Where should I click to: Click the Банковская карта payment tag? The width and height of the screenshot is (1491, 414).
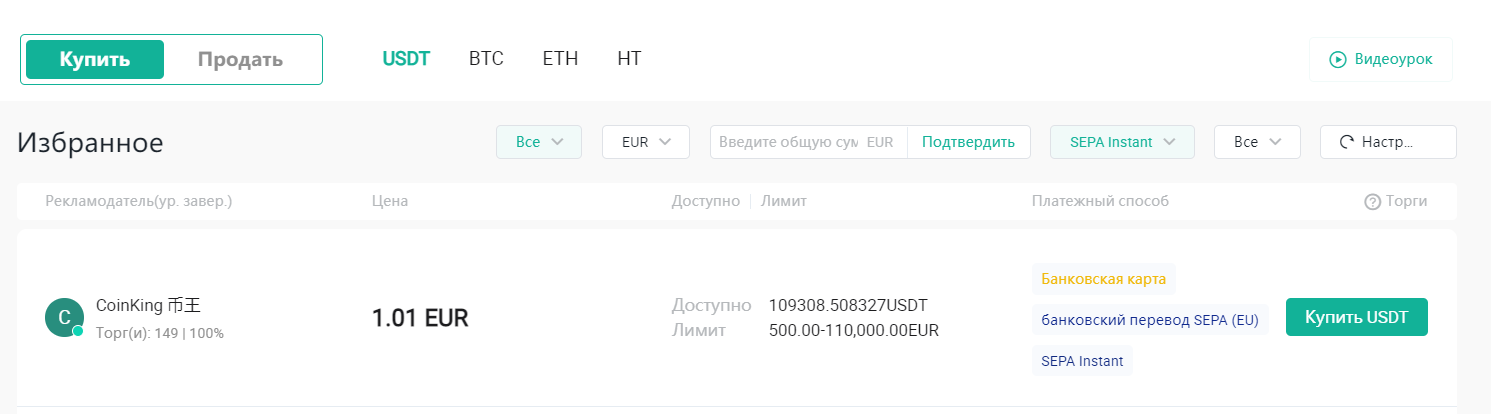pyautogui.click(x=1104, y=278)
